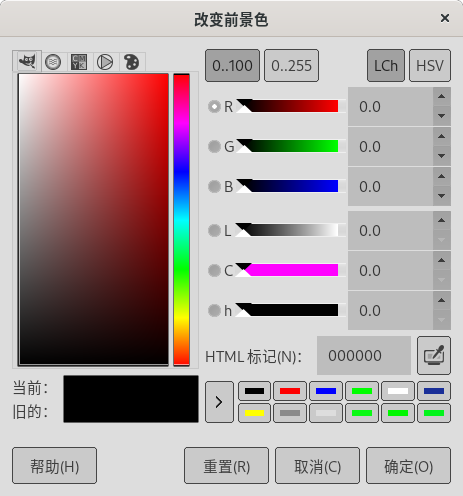463x496 pixels.
Task: Increase the L value with up arrow
Action: pos(442,221)
